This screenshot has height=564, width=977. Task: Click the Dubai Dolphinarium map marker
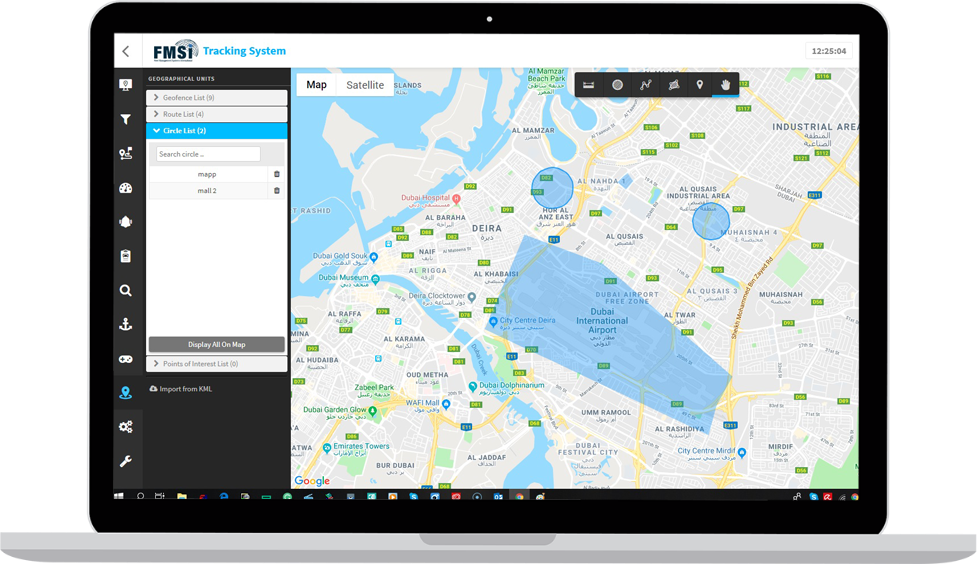(x=473, y=386)
